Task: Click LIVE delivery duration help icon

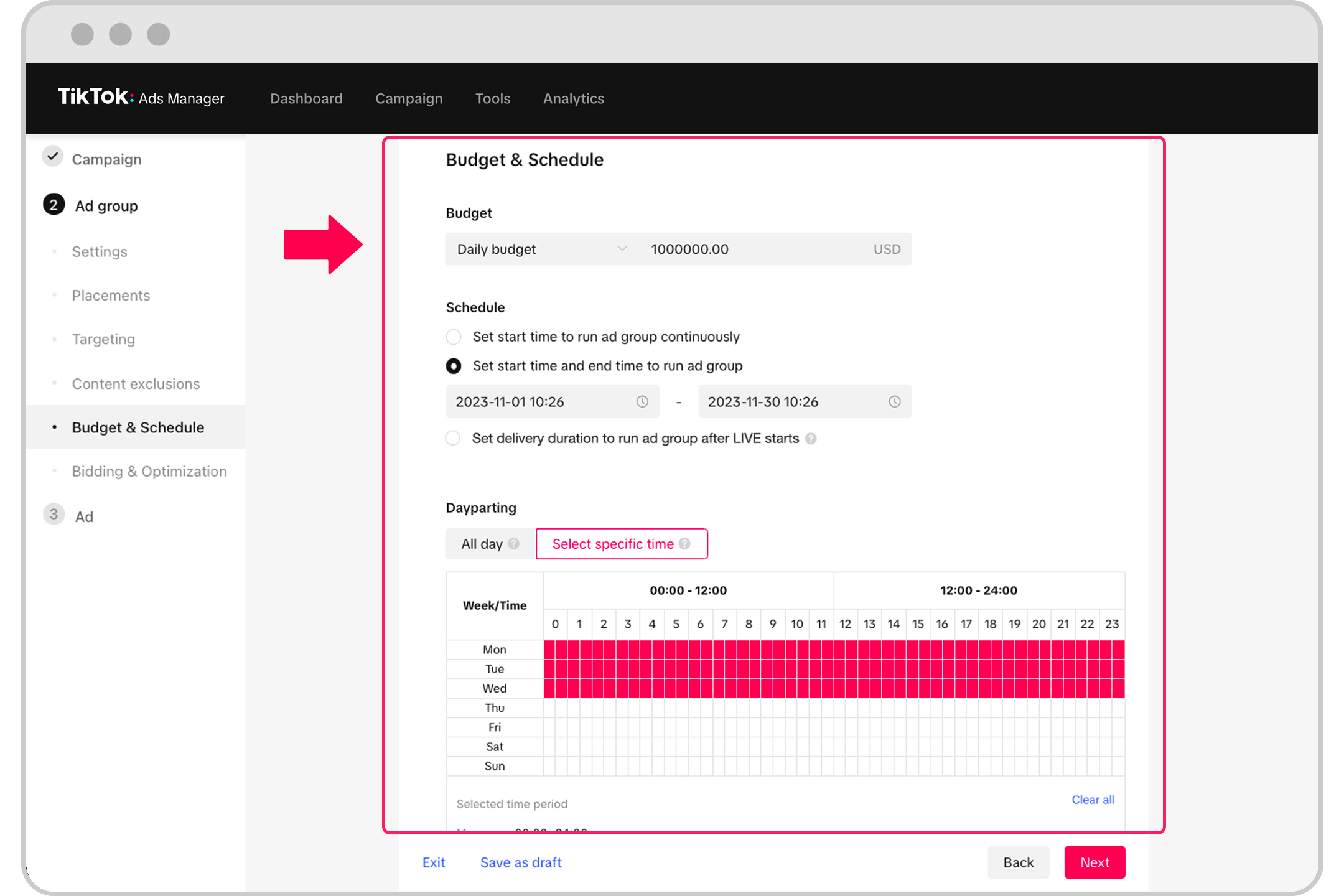Action: (811, 439)
